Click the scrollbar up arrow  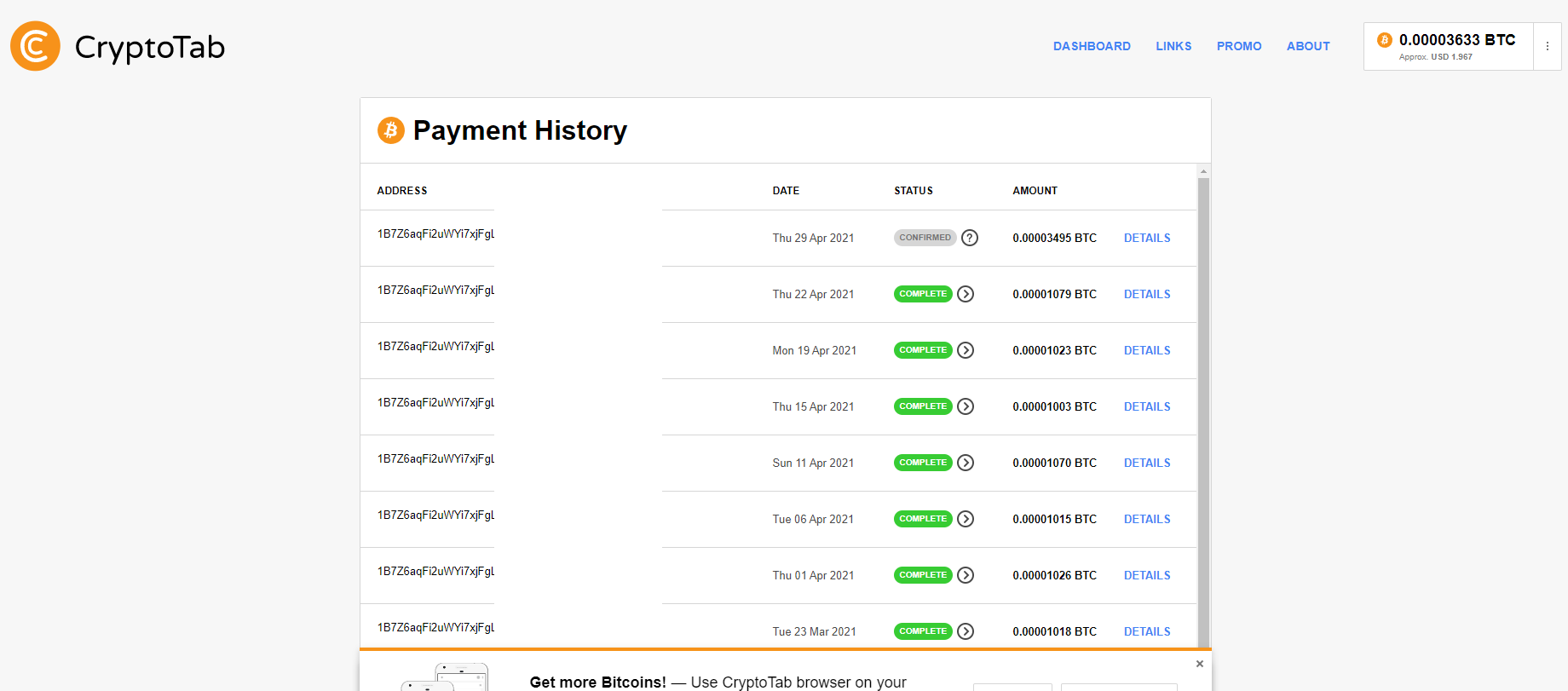pos(1203,171)
